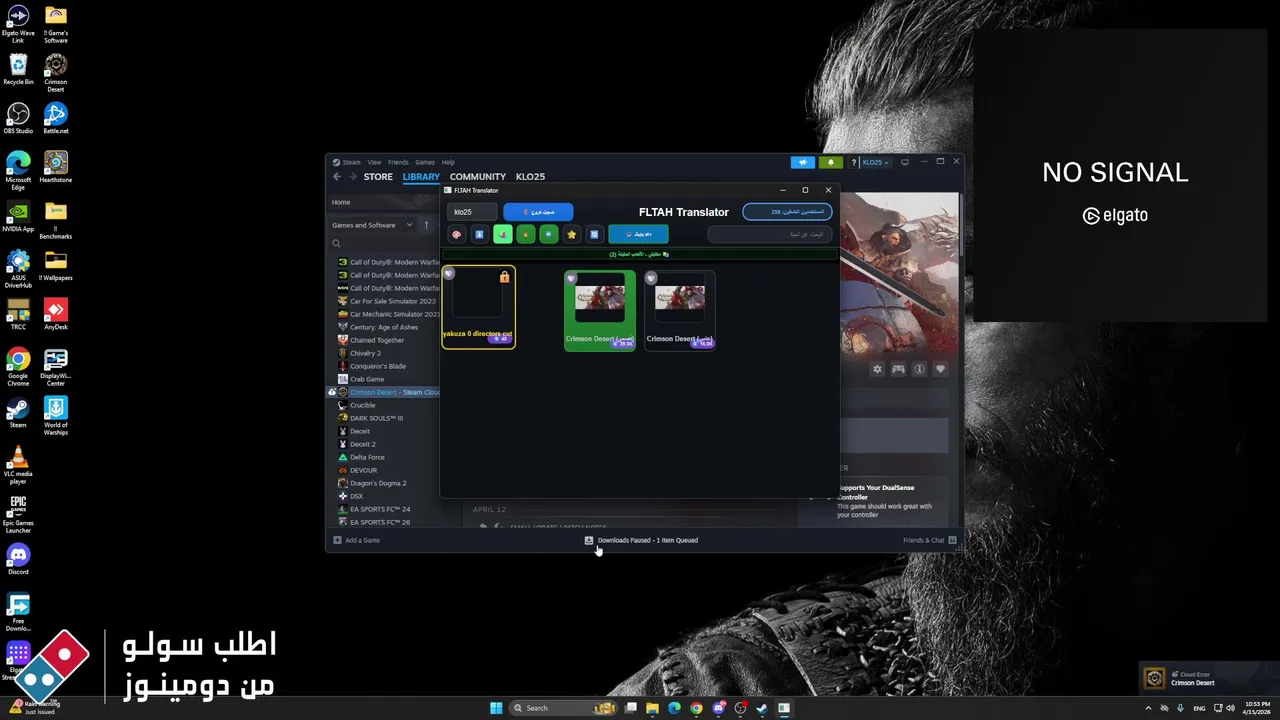Viewport: 1280px width, 720px height.
Task: Open OBS Studio desktop icon
Action: pos(18,118)
